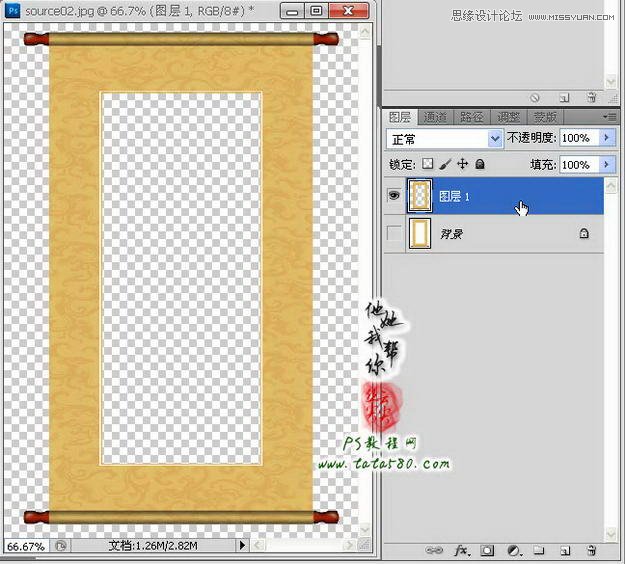
Task: Click the canvas vertical scroll up arrow
Action: [365, 33]
